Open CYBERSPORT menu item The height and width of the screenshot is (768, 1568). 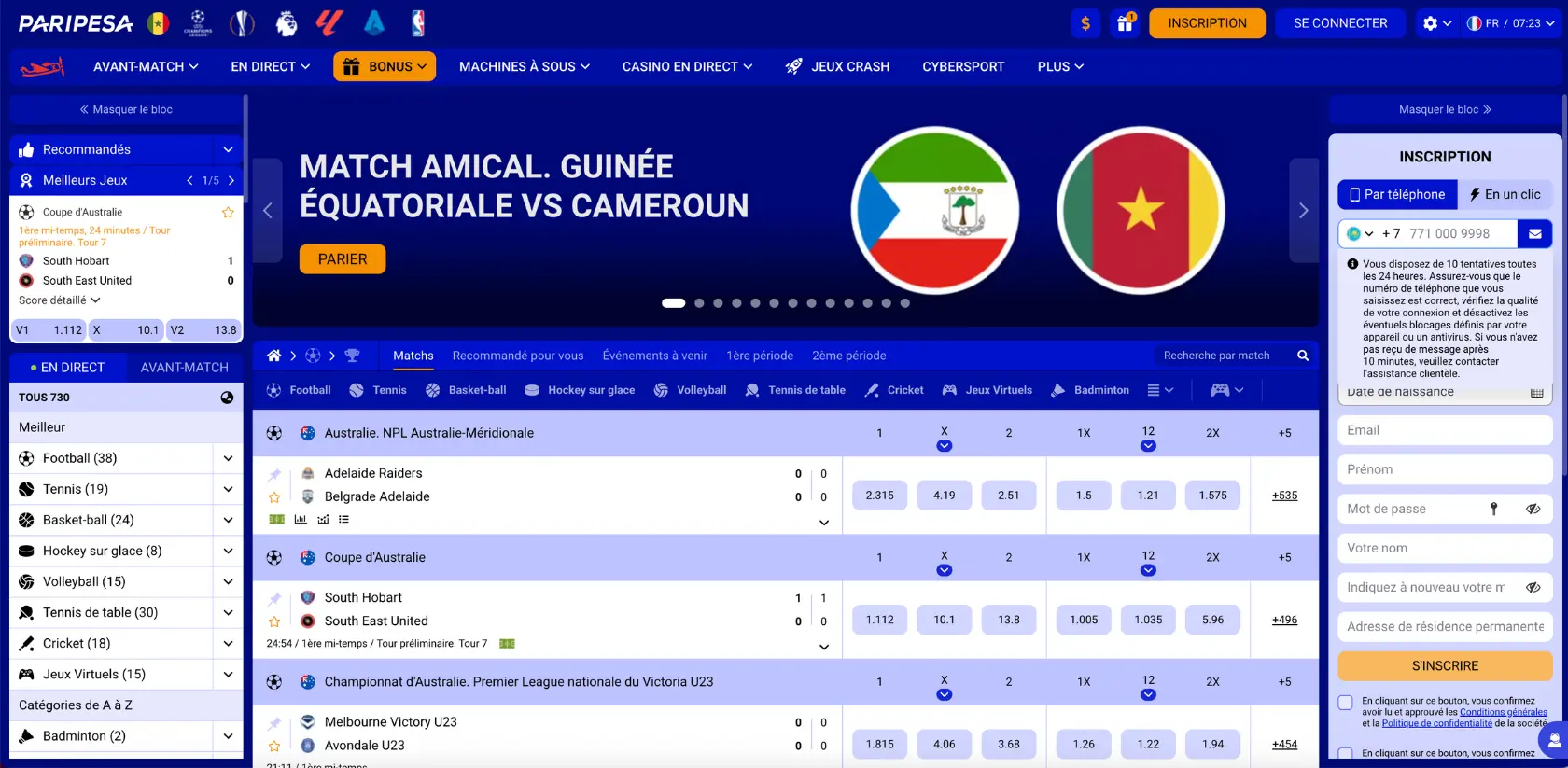point(963,67)
